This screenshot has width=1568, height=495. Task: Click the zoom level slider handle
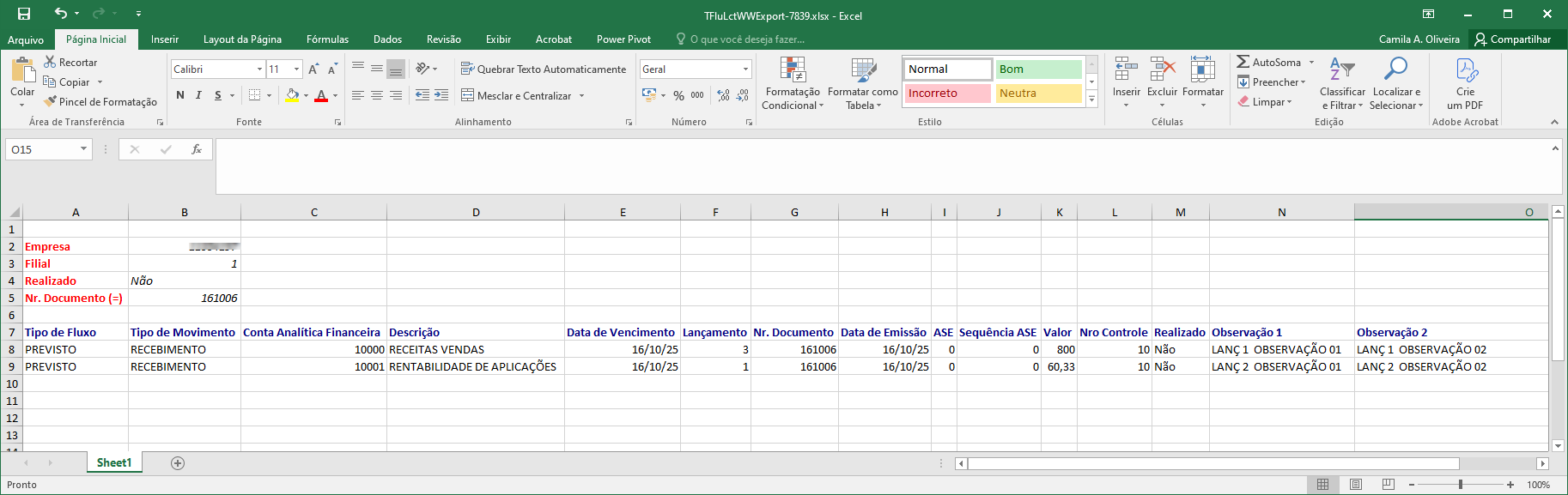1460,485
